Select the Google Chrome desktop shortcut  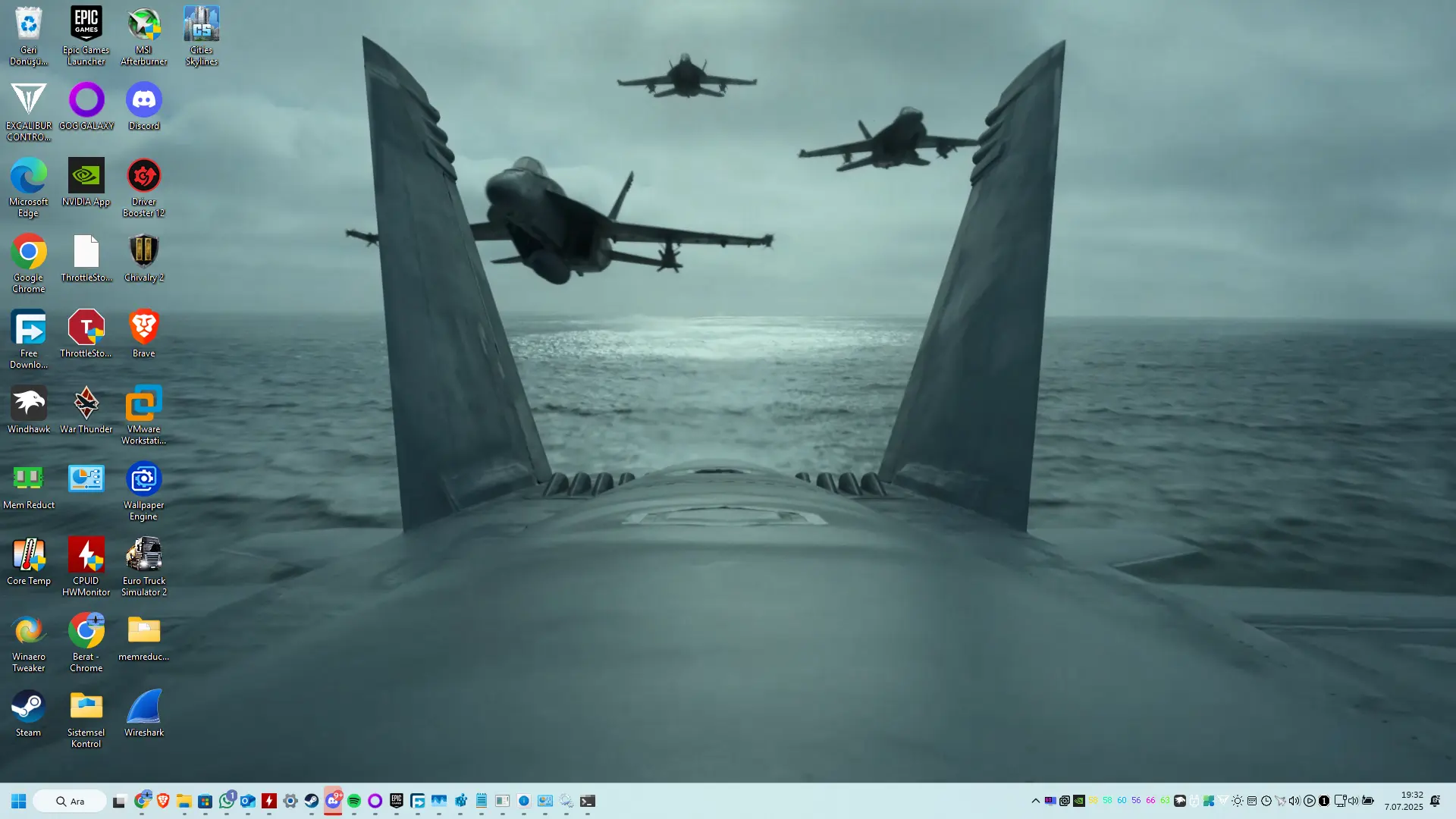click(29, 263)
